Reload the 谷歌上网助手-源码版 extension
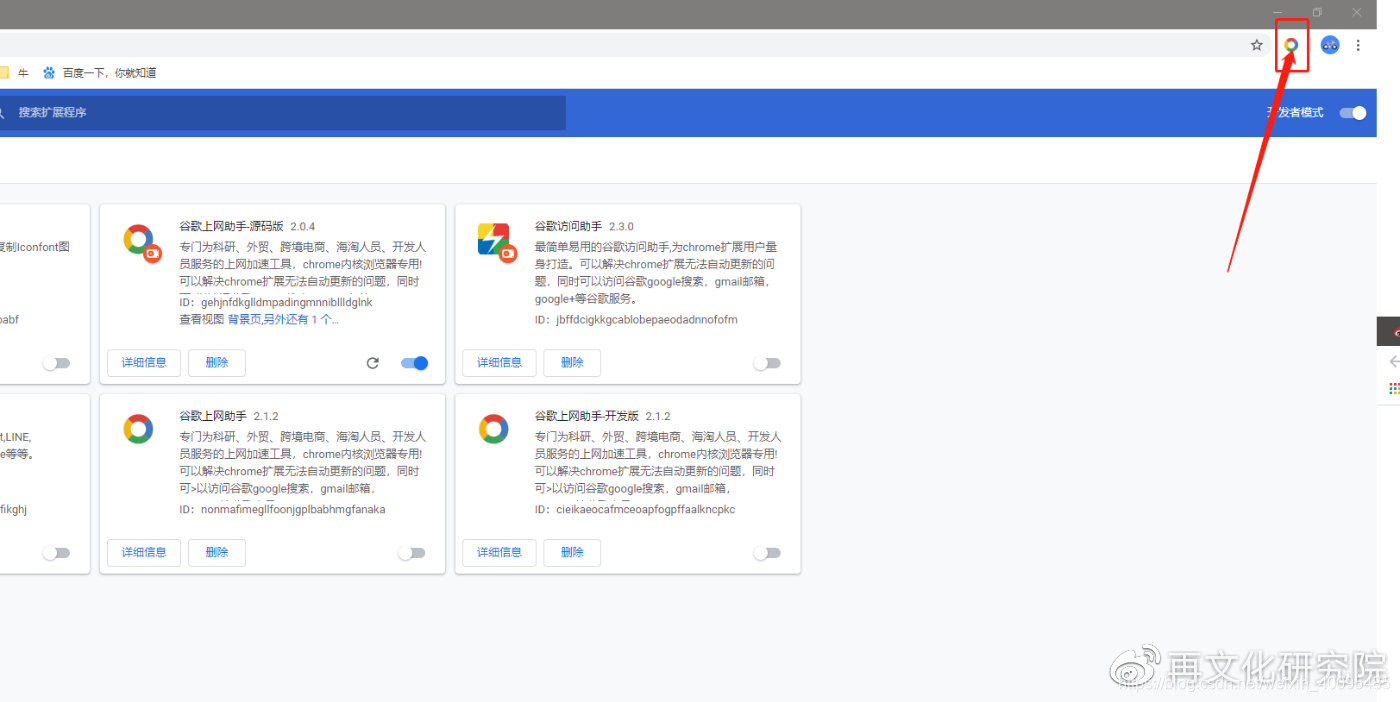 click(373, 363)
